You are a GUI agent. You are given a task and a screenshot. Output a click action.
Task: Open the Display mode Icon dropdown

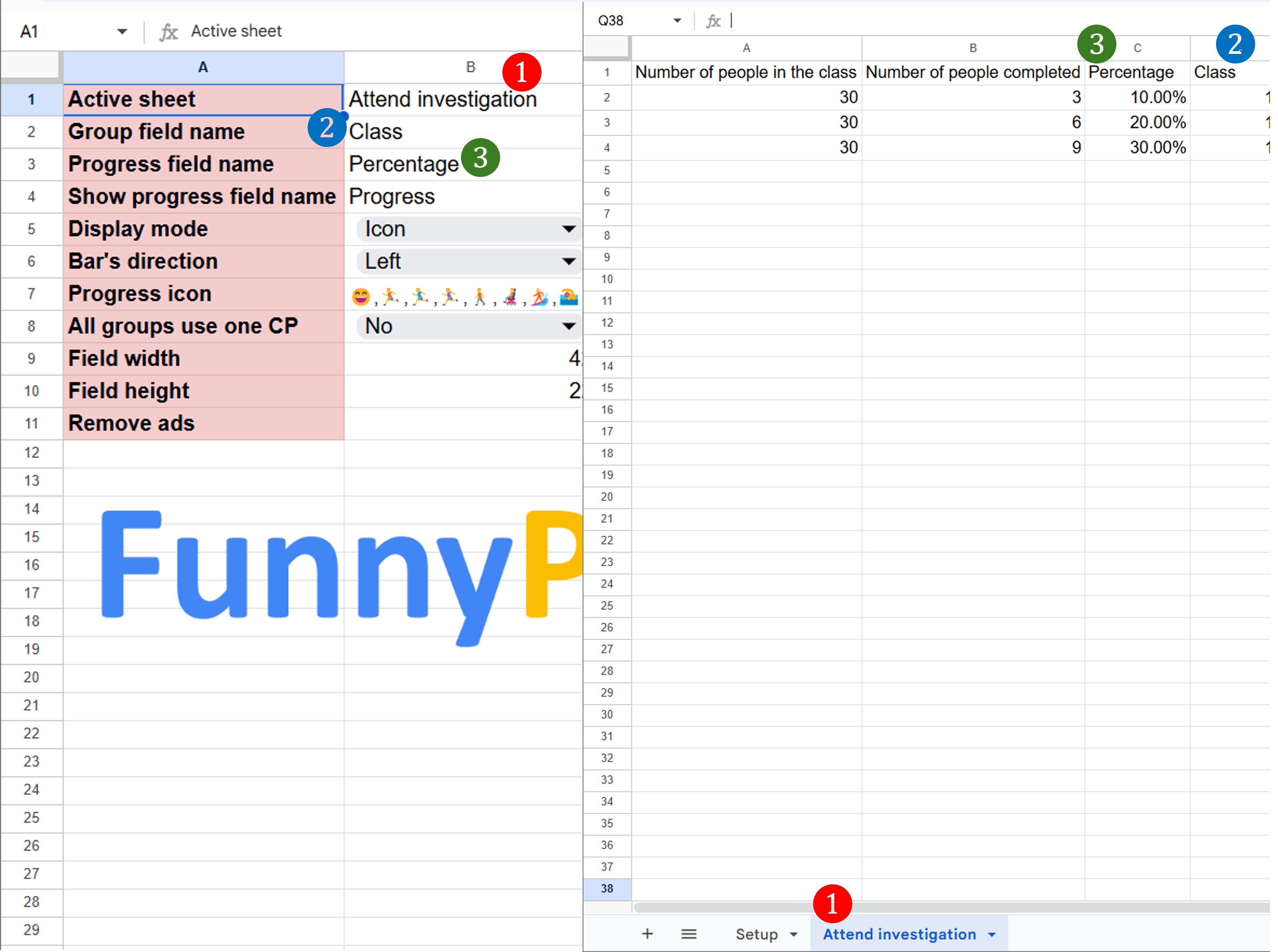(568, 229)
